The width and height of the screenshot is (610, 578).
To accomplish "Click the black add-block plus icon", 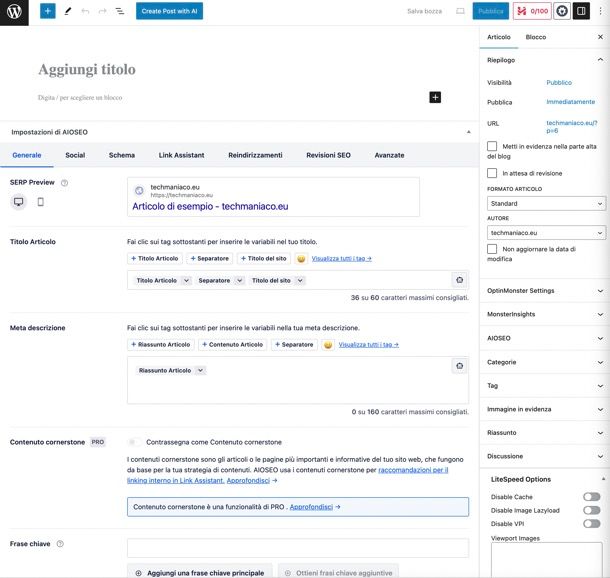I will (435, 97).
